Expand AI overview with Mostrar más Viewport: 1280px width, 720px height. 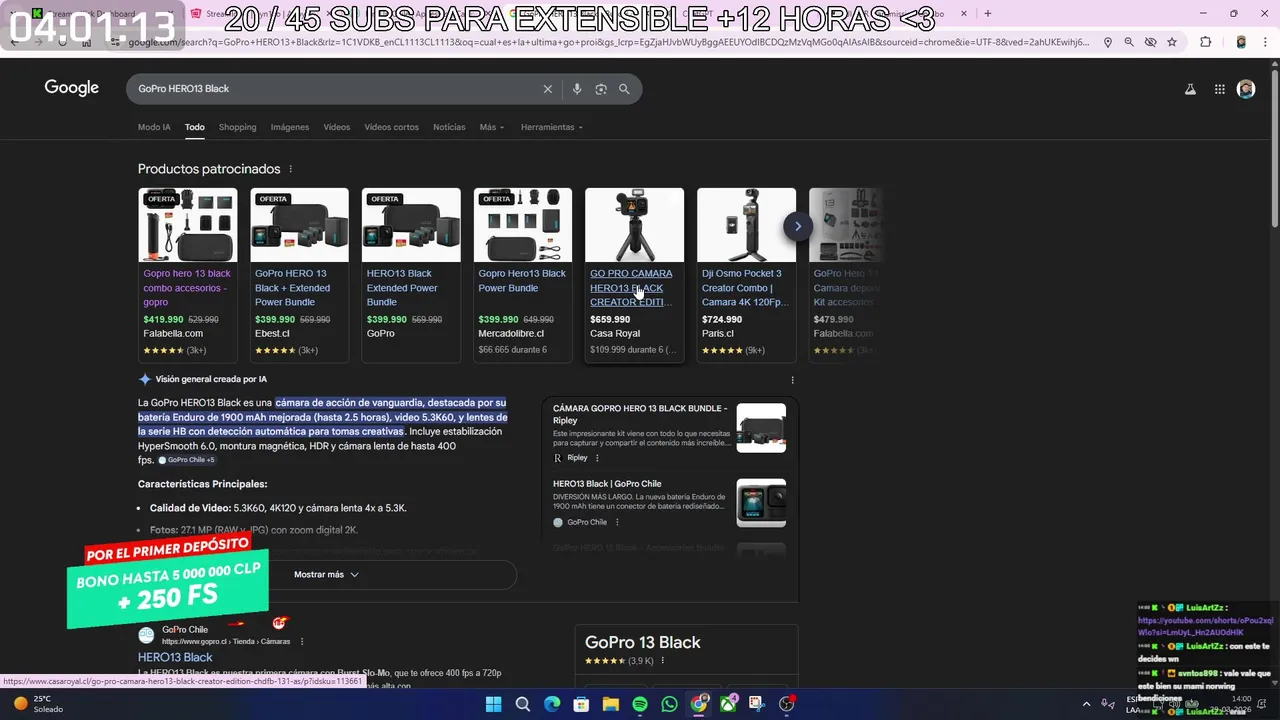click(x=326, y=575)
